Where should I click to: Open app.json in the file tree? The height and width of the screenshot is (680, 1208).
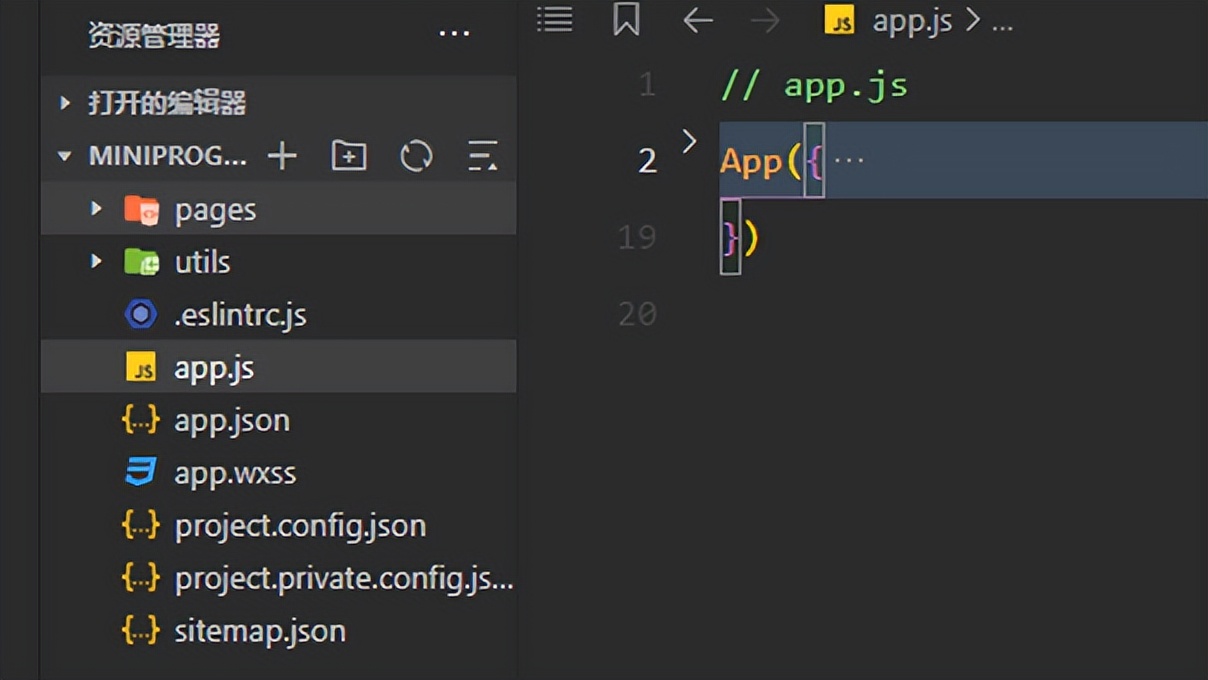click(232, 420)
